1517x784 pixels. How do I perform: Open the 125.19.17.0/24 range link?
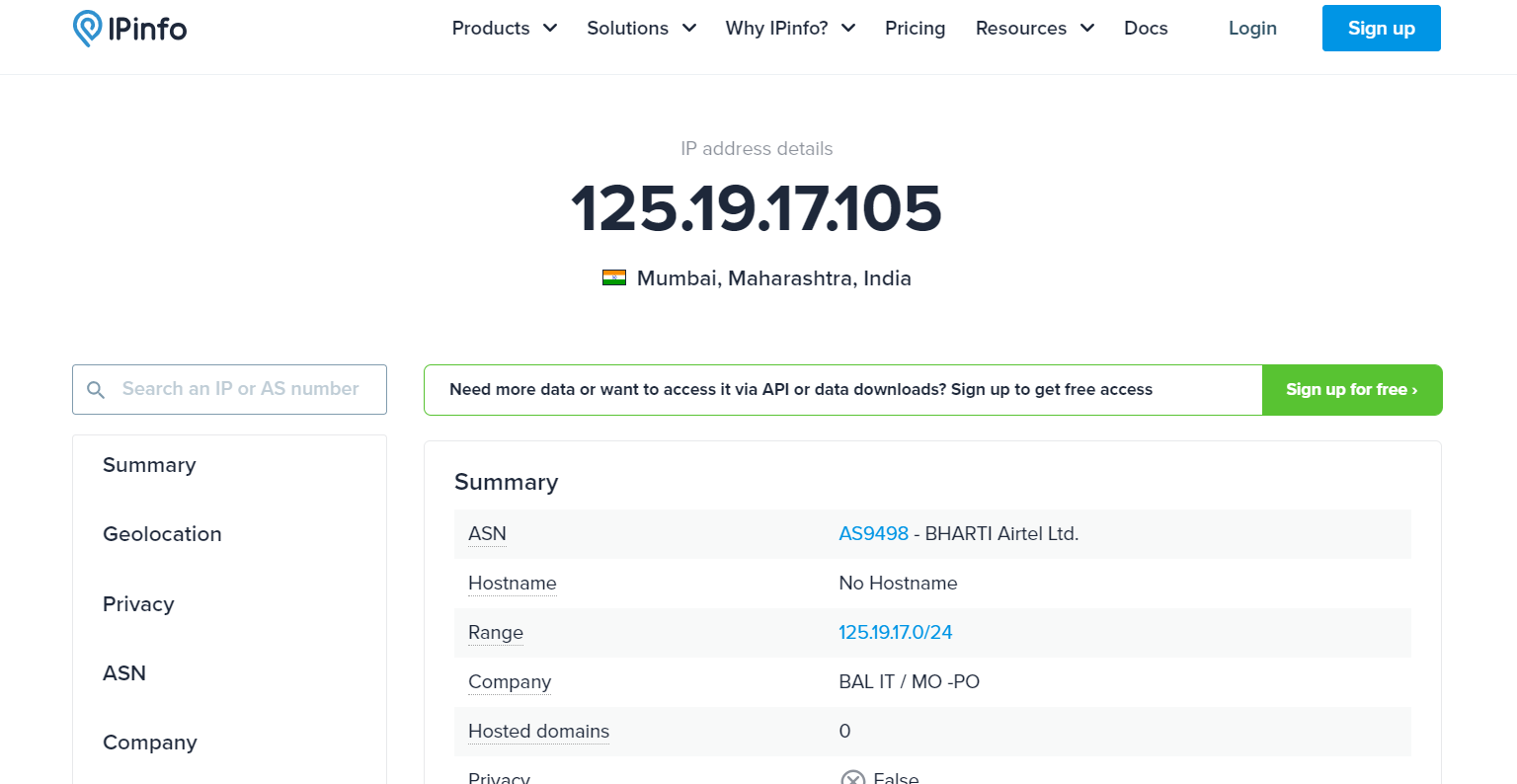[x=895, y=632]
